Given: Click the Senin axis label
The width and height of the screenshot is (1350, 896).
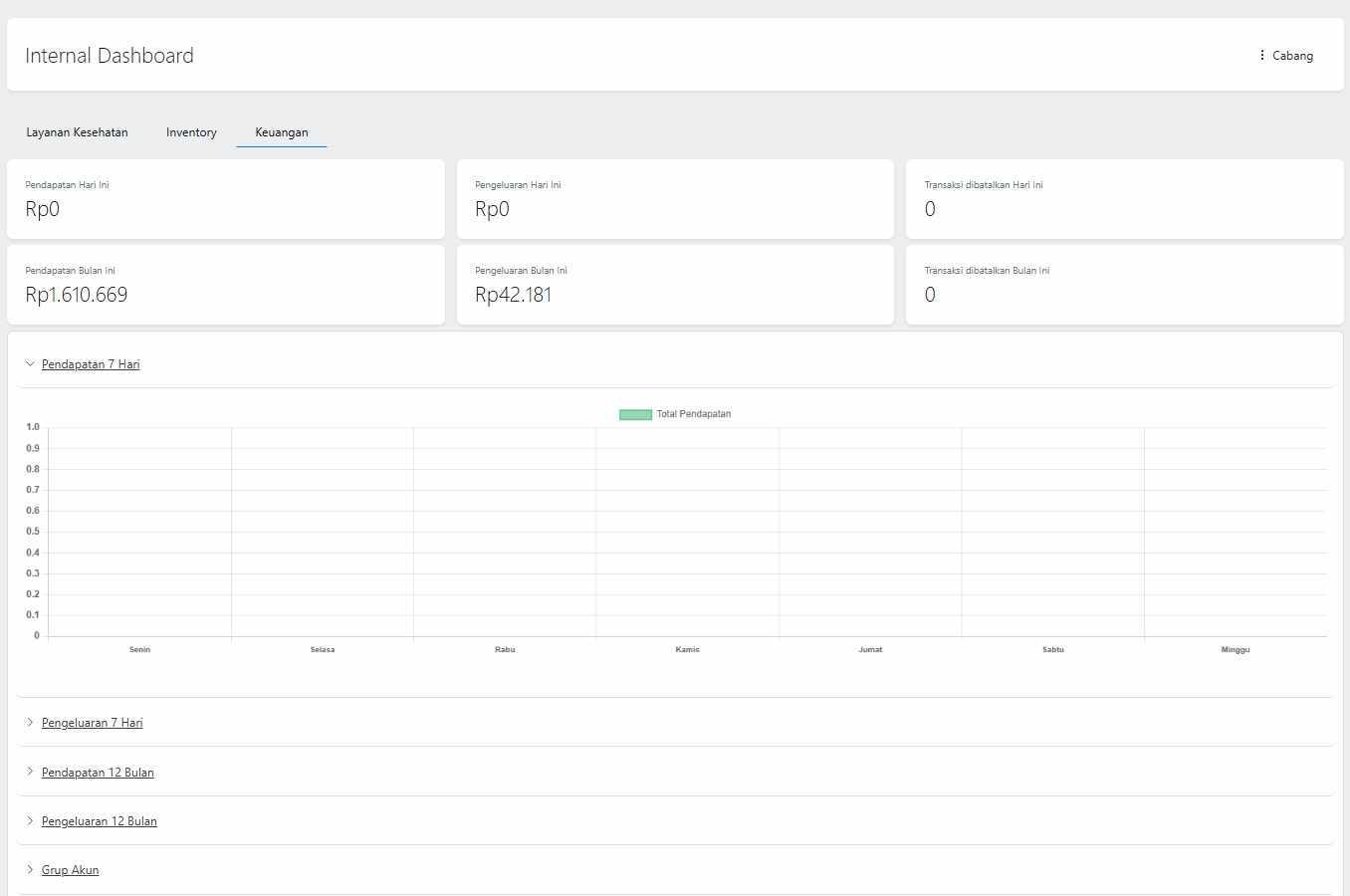Looking at the screenshot, I should click(139, 649).
